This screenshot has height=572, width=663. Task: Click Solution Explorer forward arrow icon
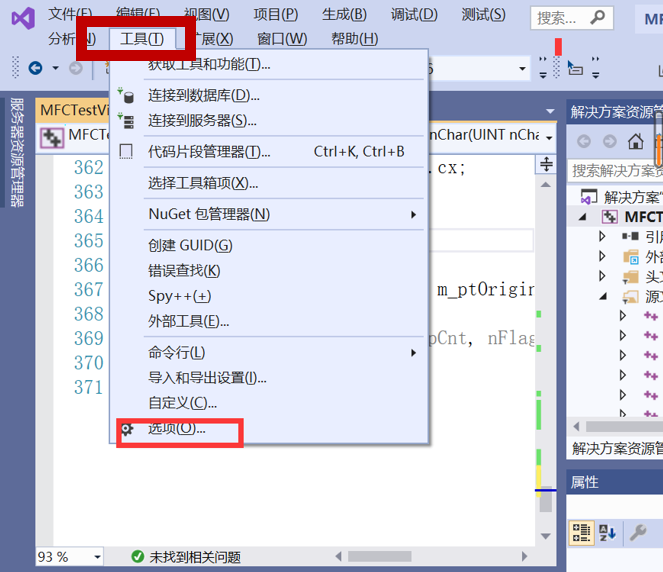(610, 141)
